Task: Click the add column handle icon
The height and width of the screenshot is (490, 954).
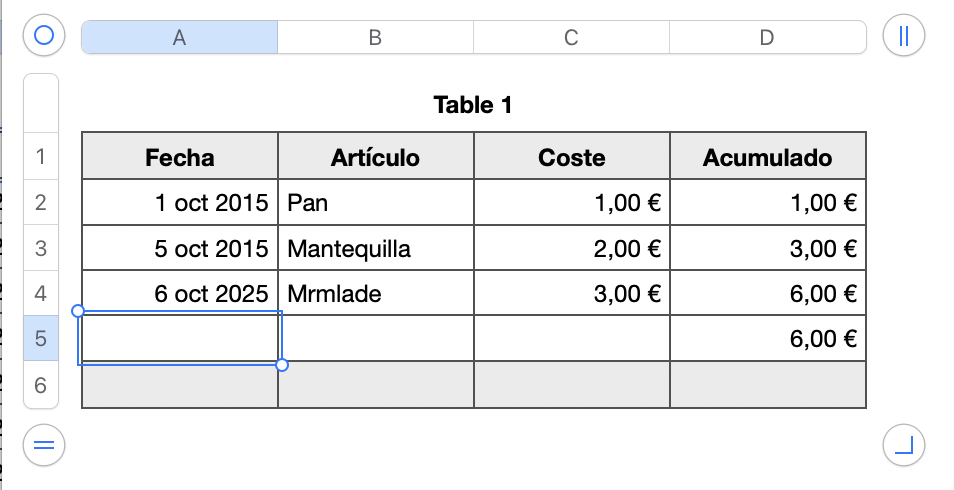Action: pyautogui.click(x=904, y=36)
